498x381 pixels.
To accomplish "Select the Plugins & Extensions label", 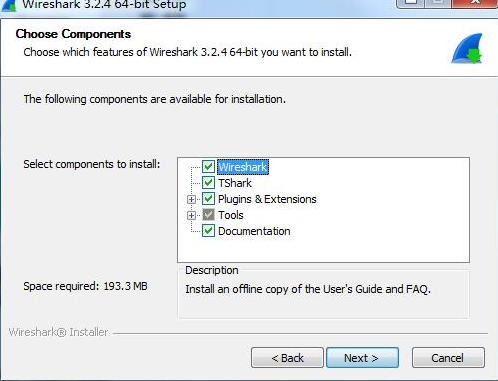I will click(267, 199).
